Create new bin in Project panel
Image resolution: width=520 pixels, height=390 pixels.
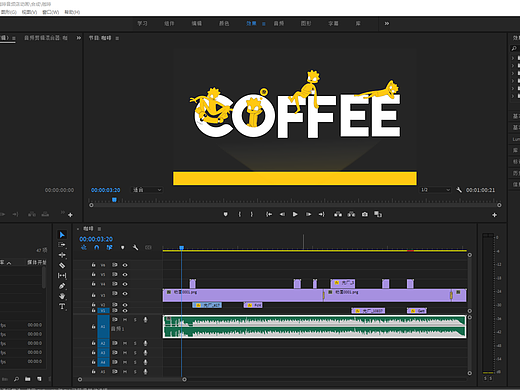pyautogui.click(x=28, y=379)
